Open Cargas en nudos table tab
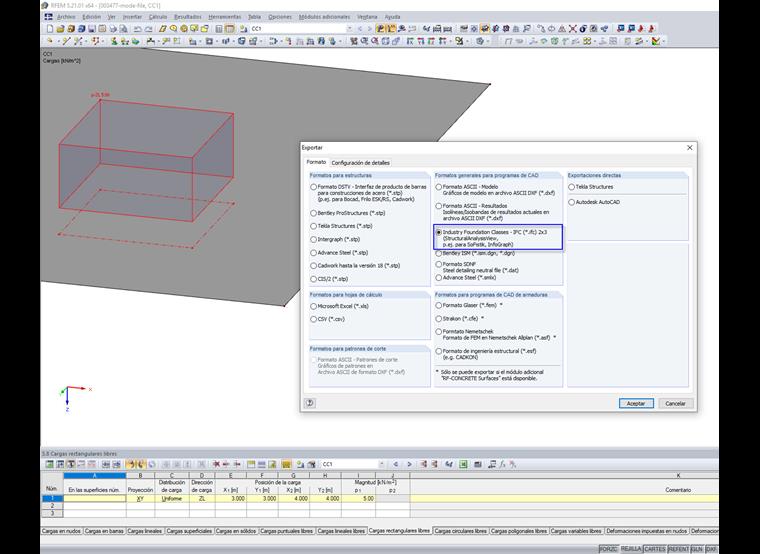The image size is (760, 554). tap(61, 531)
